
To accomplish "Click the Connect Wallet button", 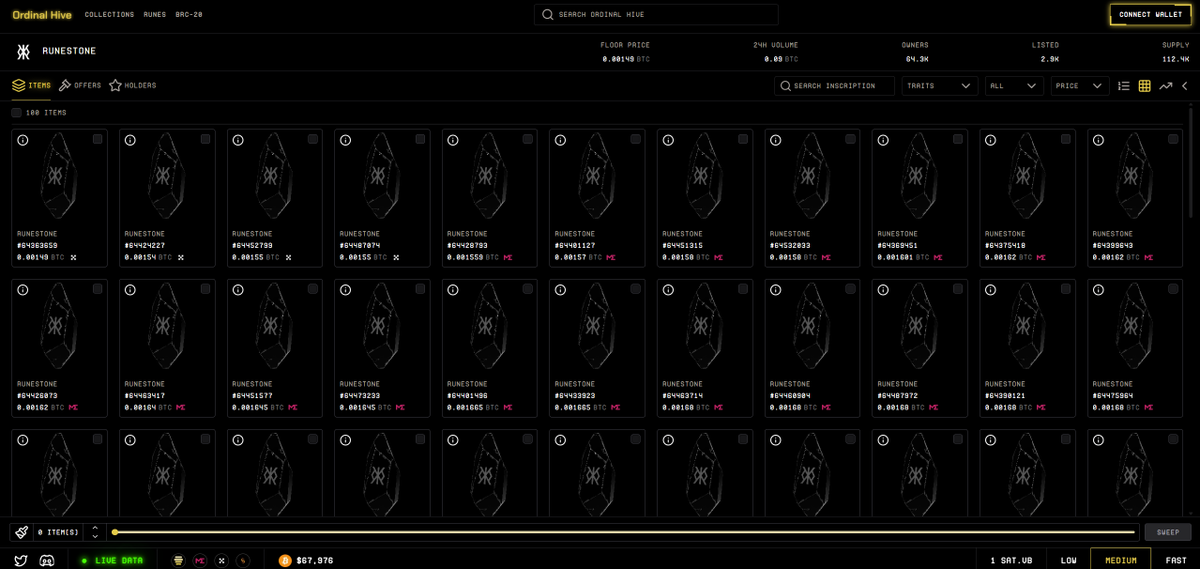I will click(x=1150, y=15).
